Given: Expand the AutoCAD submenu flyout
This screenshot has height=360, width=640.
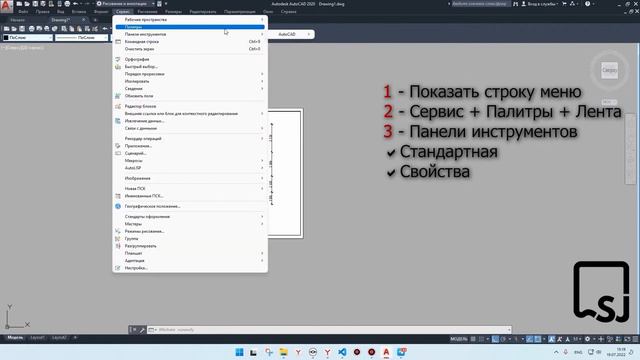Looking at the screenshot, I should [291, 34].
